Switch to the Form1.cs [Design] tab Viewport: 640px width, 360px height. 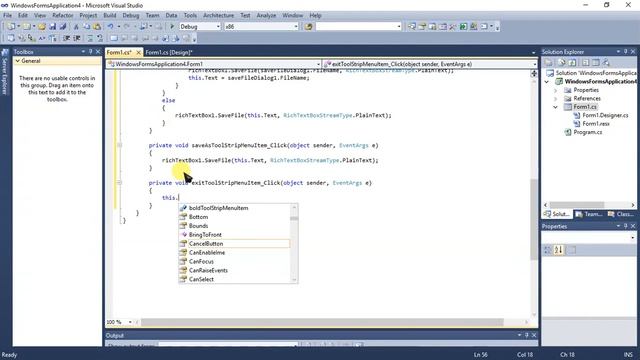169,52
